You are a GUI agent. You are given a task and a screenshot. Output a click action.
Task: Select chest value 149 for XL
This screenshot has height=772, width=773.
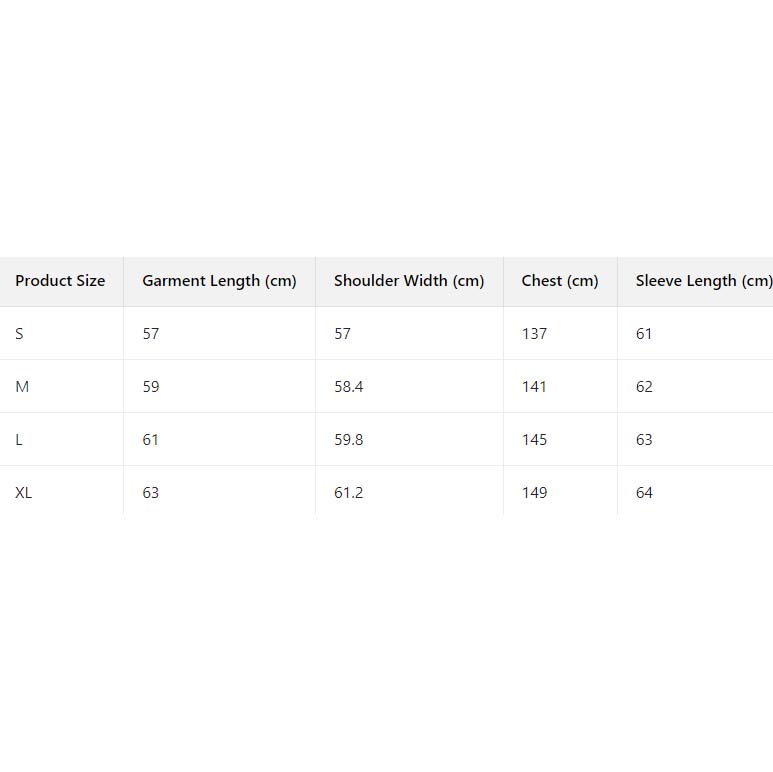[x=535, y=493]
